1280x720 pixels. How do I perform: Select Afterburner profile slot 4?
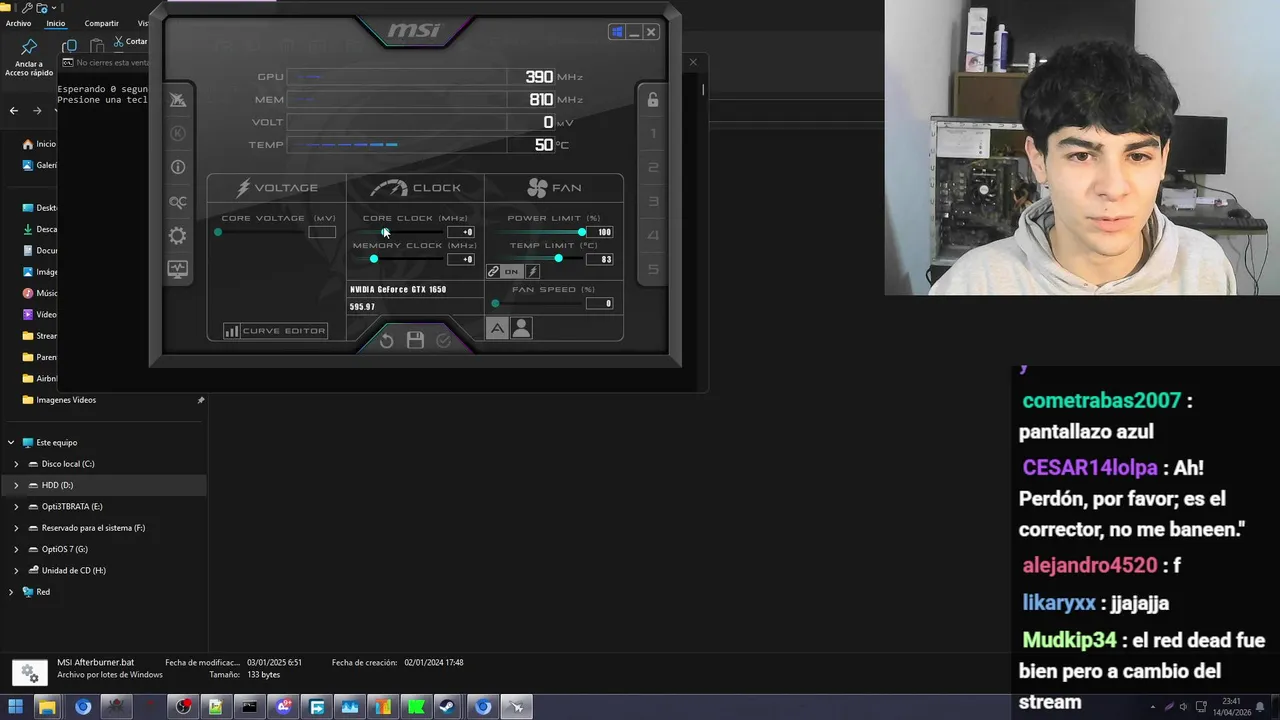pos(653,235)
